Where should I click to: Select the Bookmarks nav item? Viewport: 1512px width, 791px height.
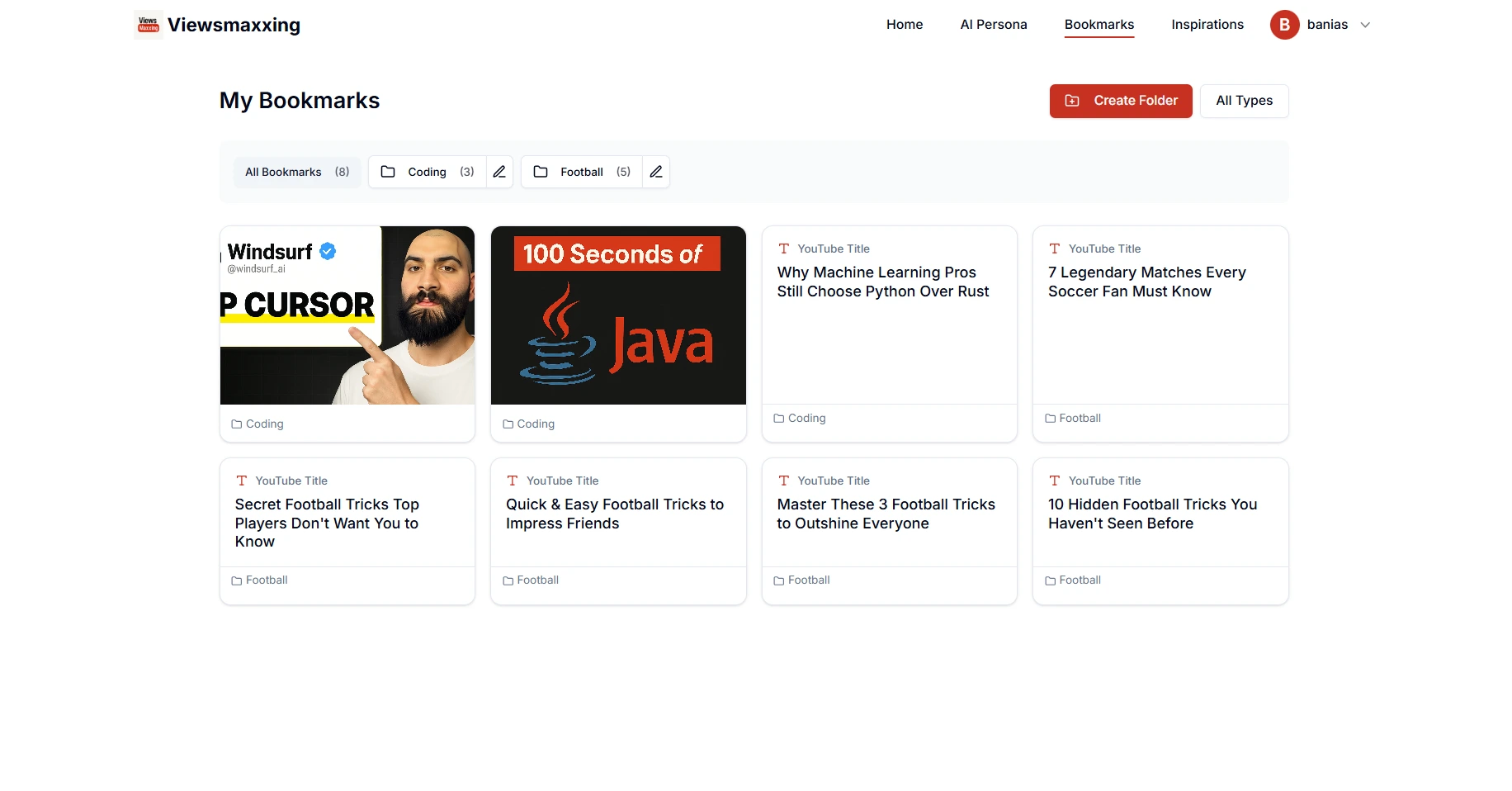pyautogui.click(x=1099, y=25)
